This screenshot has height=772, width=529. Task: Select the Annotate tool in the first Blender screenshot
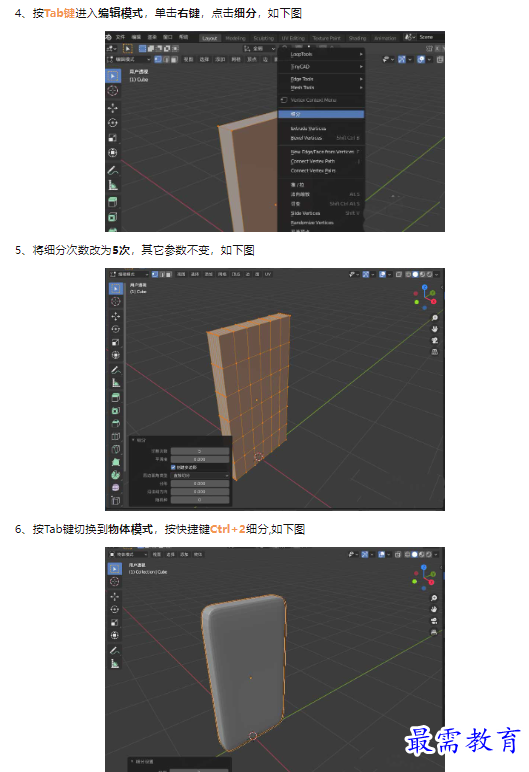113,170
